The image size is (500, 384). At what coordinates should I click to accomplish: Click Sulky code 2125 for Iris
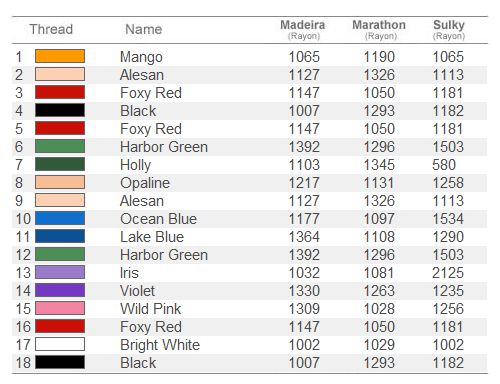[448, 273]
